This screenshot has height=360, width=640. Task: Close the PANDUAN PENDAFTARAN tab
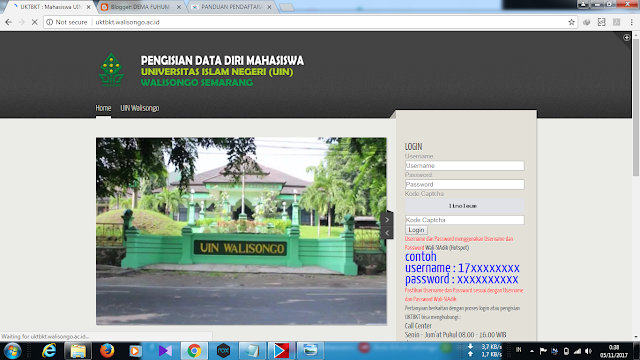click(x=269, y=7)
